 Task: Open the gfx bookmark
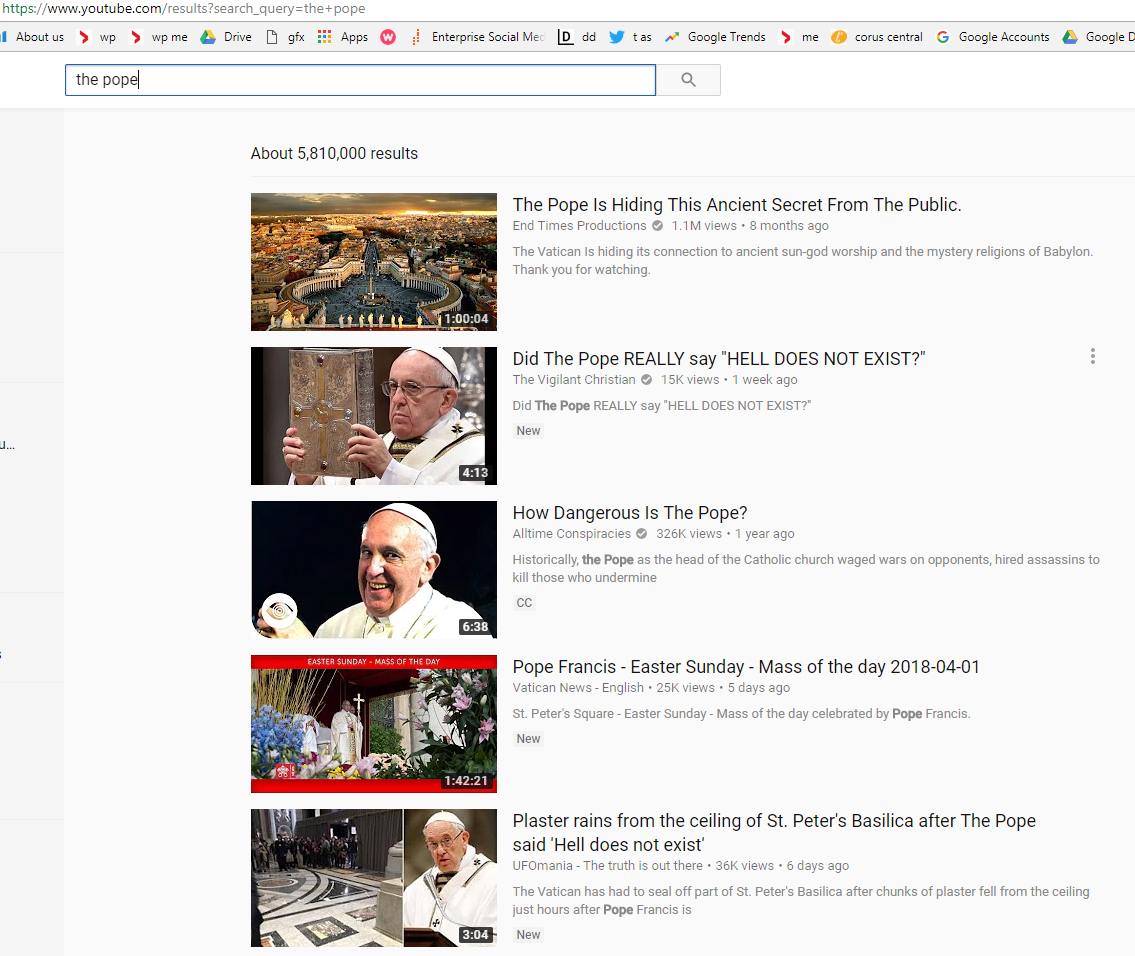coord(285,37)
